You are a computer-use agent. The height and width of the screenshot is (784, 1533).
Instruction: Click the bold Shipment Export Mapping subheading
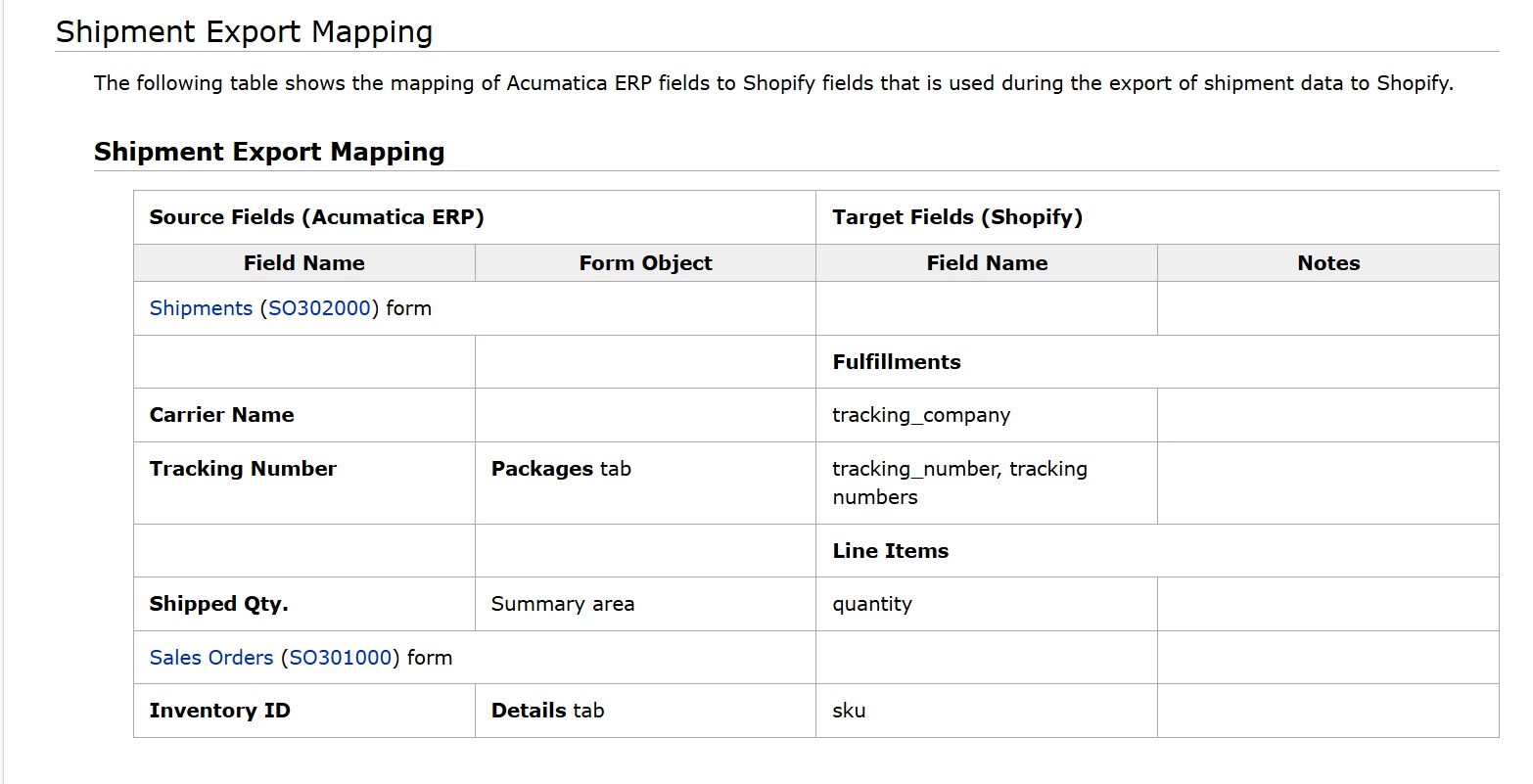269,152
